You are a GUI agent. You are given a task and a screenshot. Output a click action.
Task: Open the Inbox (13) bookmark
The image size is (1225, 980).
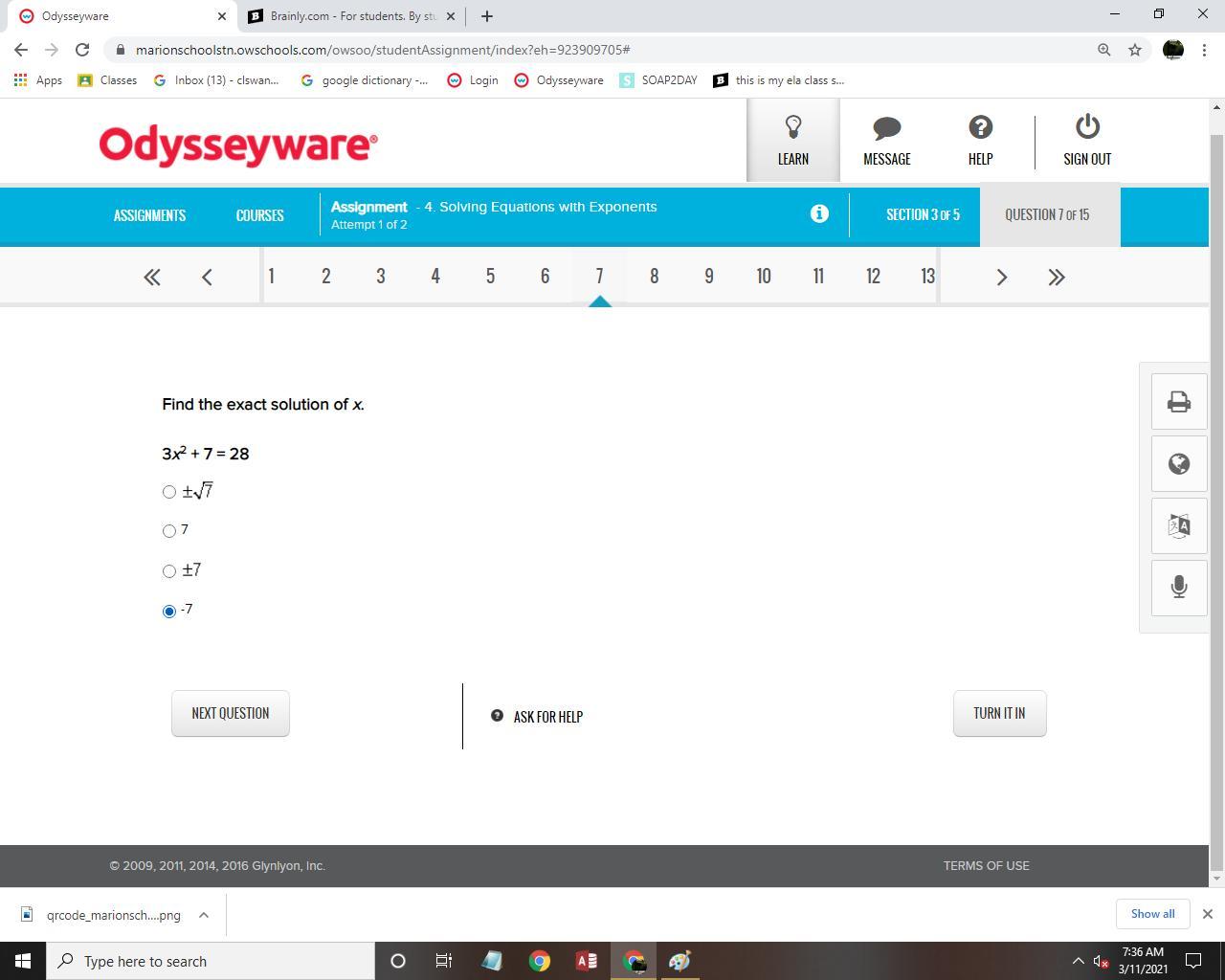point(216,80)
